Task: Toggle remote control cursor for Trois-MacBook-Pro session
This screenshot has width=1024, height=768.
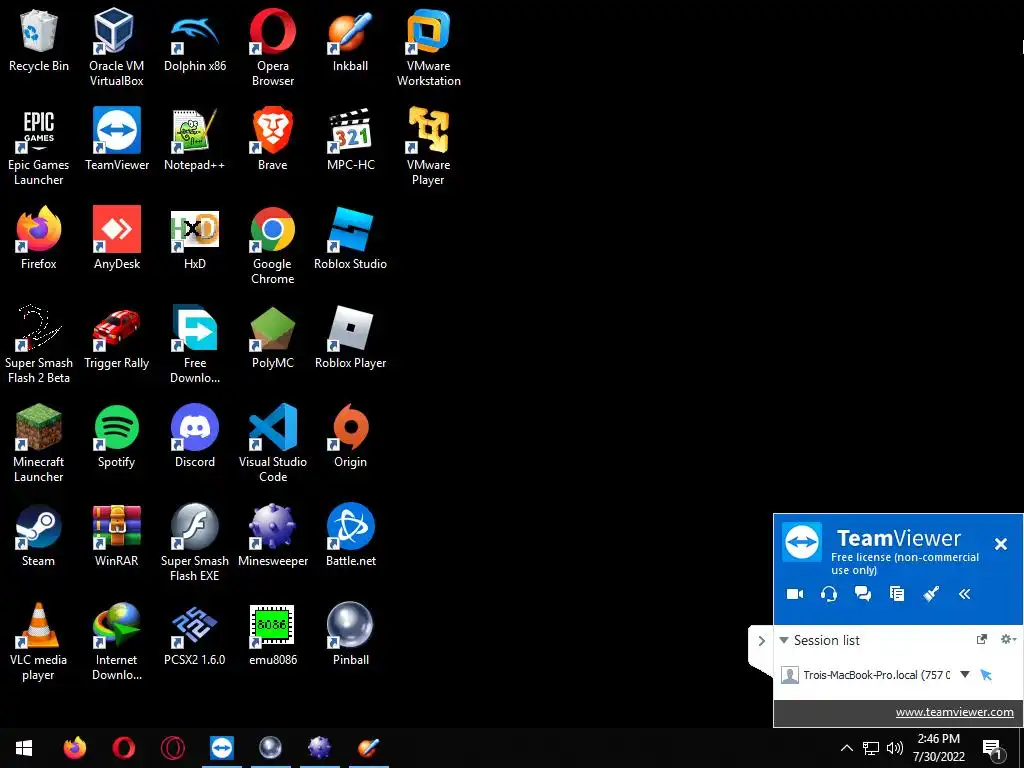Action: coord(986,675)
